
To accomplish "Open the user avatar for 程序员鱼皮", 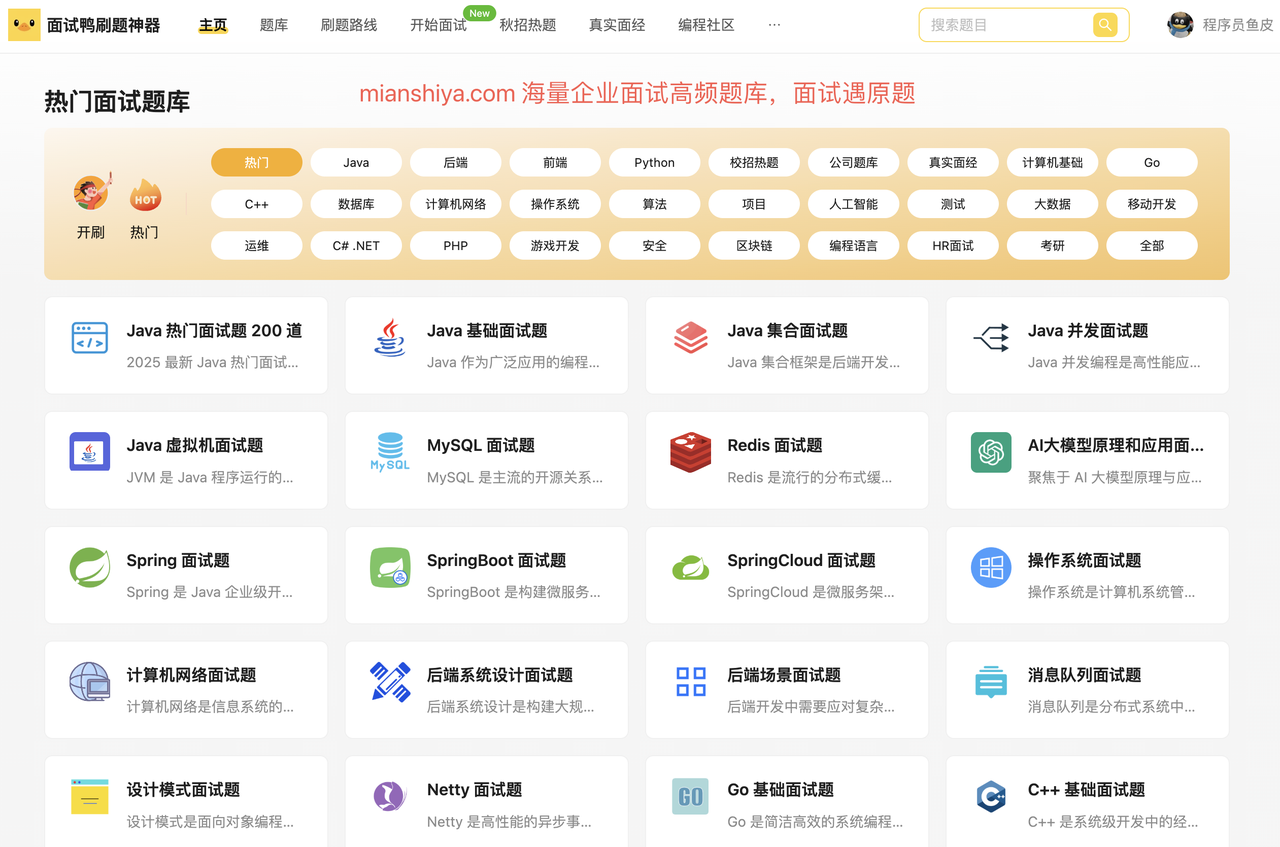I will (1180, 25).
